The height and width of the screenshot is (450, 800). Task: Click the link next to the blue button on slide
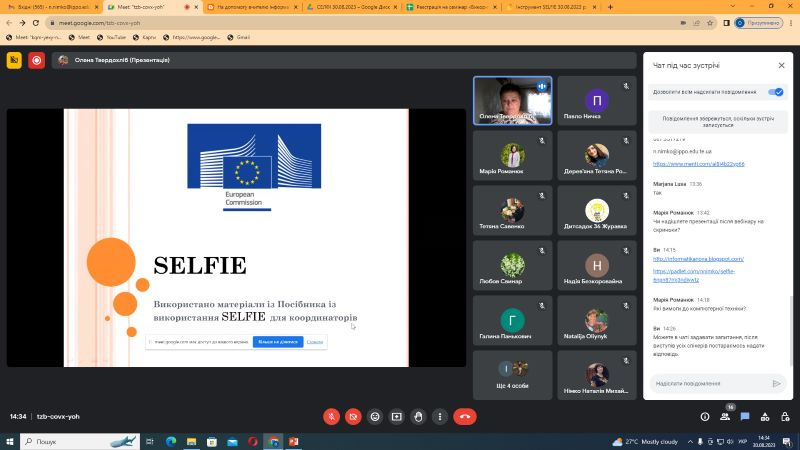[x=315, y=342]
